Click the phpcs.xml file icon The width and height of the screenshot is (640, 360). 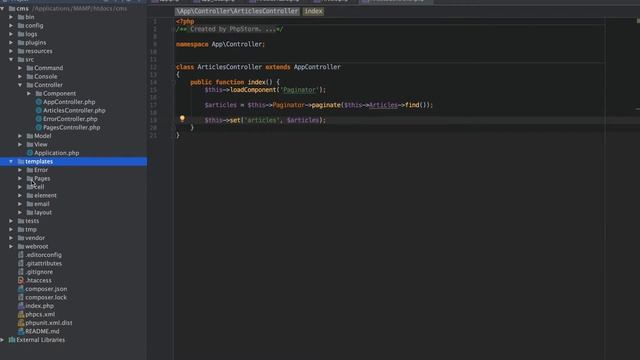tap(21, 314)
